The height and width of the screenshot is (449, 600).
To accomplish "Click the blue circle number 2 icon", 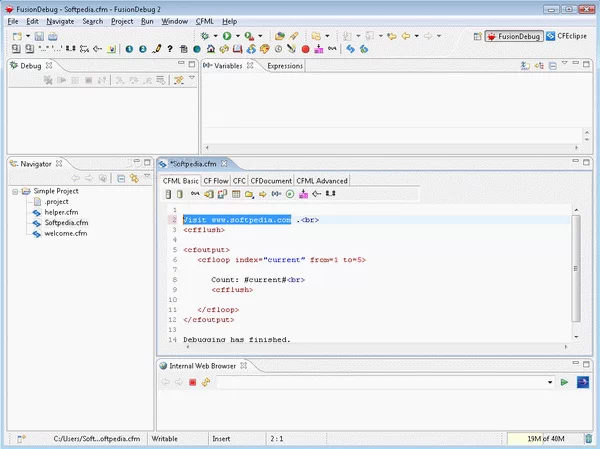I will click(x=143, y=49).
